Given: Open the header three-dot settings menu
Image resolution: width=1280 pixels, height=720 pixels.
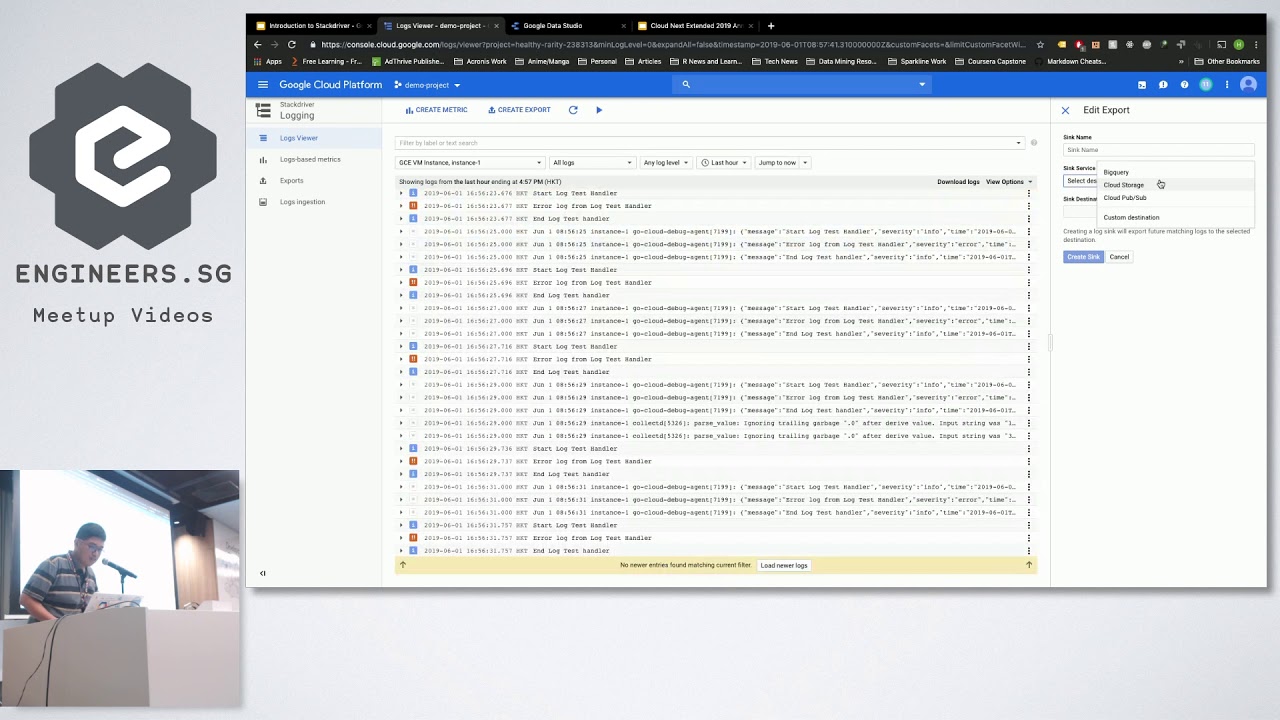Looking at the screenshot, I should tap(1227, 85).
